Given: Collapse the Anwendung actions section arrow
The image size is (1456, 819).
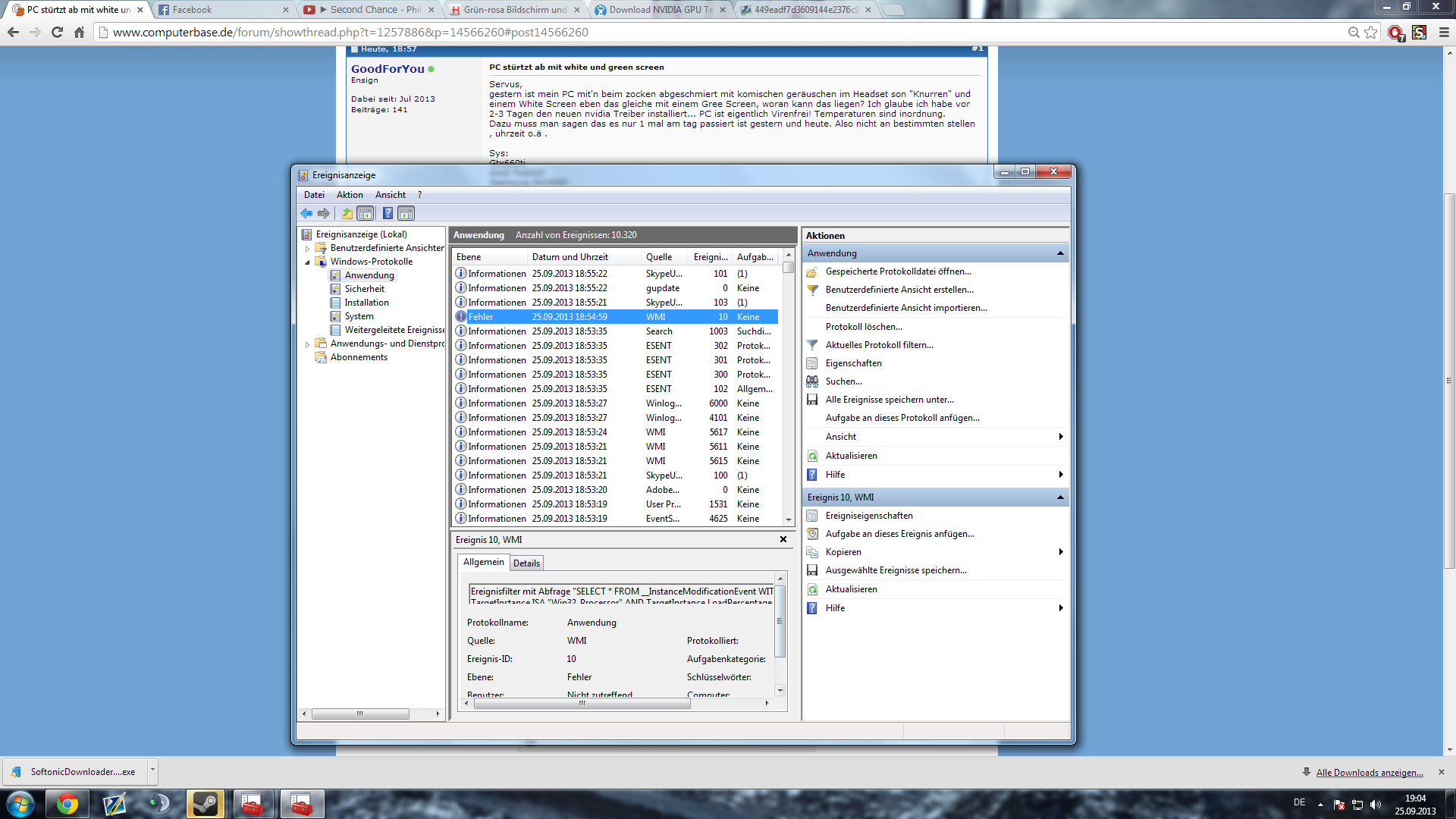Looking at the screenshot, I should click(x=1060, y=253).
